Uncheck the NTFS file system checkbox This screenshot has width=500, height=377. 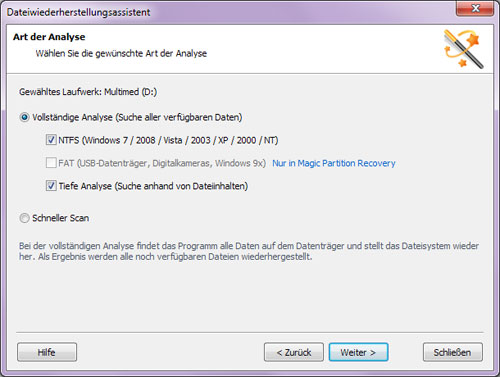click(51, 140)
